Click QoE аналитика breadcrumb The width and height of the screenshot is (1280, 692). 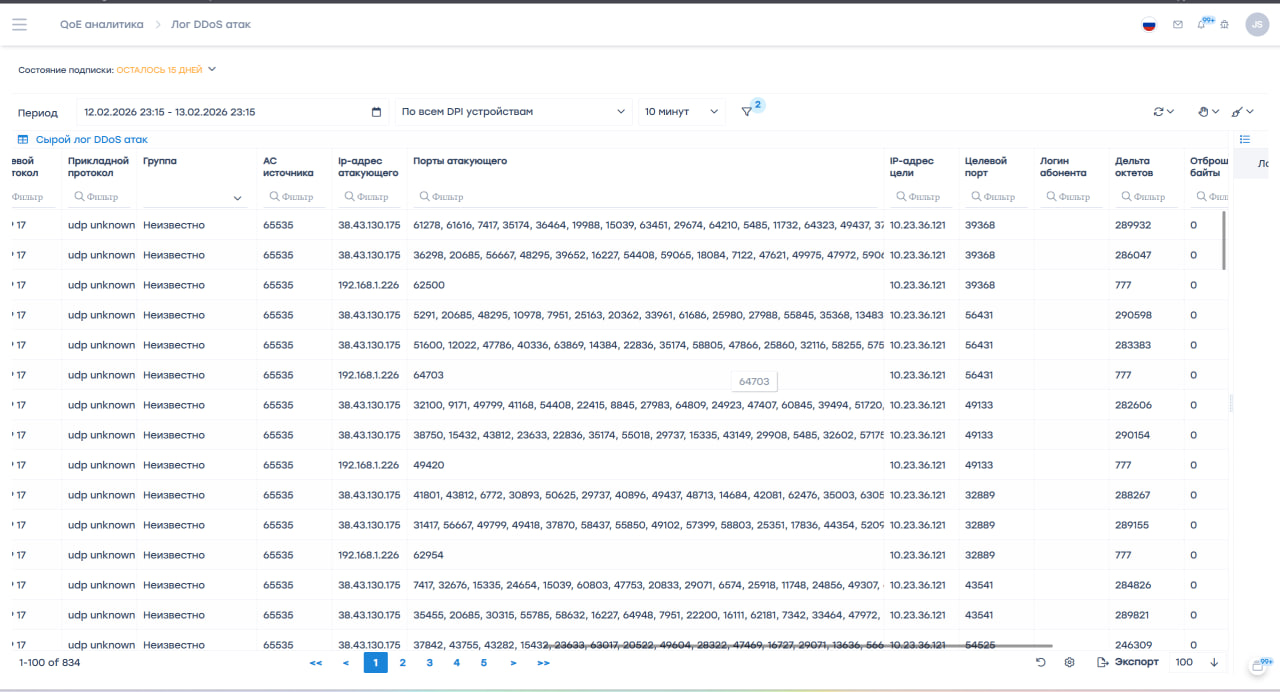(x=101, y=24)
